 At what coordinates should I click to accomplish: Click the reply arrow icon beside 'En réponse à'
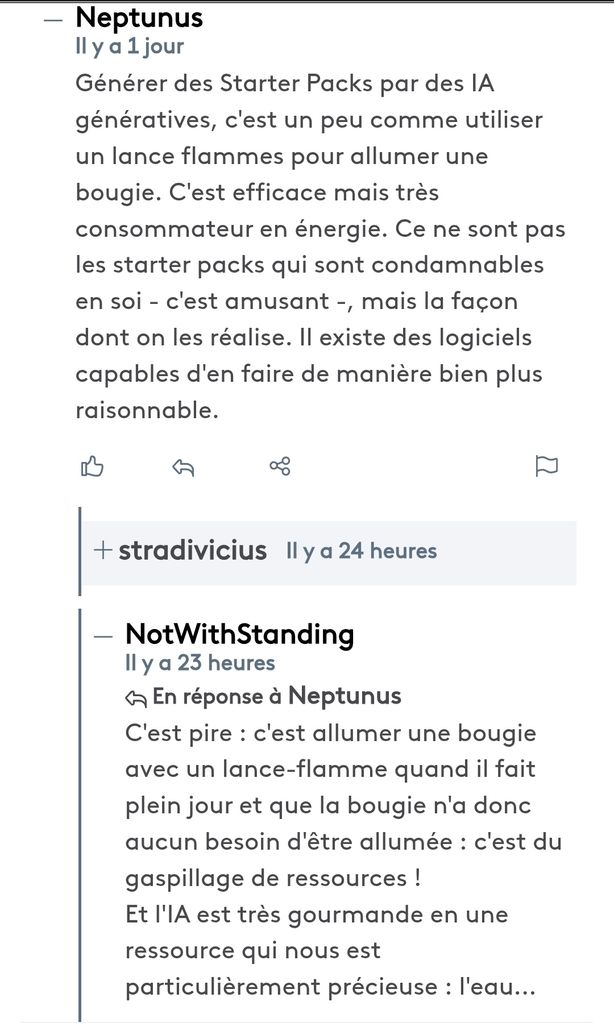[135, 698]
